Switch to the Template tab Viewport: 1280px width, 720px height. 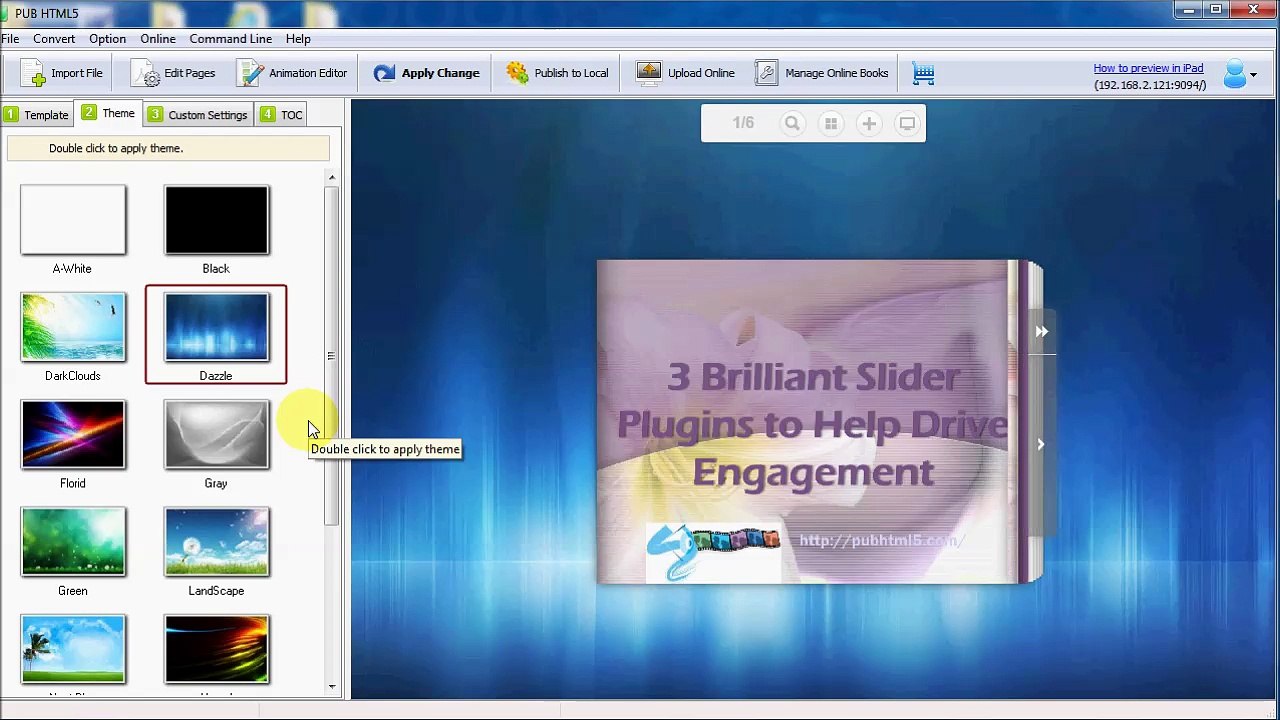[x=37, y=115]
